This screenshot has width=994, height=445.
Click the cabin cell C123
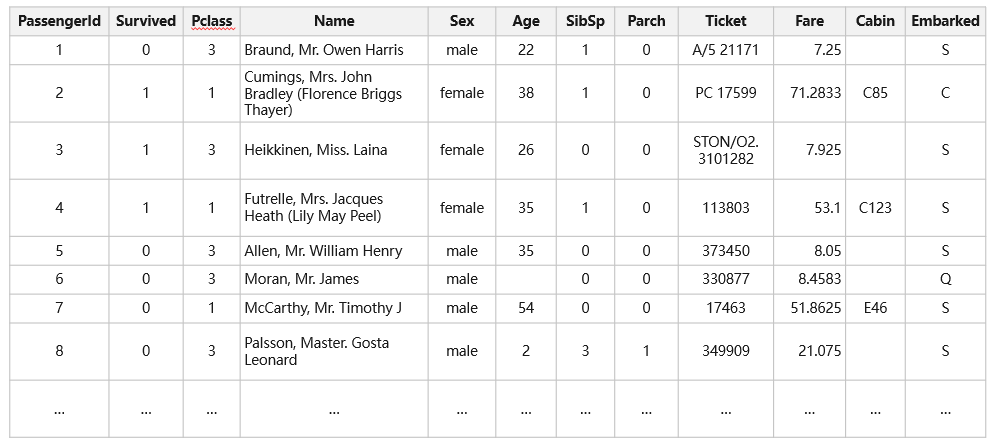tap(876, 208)
